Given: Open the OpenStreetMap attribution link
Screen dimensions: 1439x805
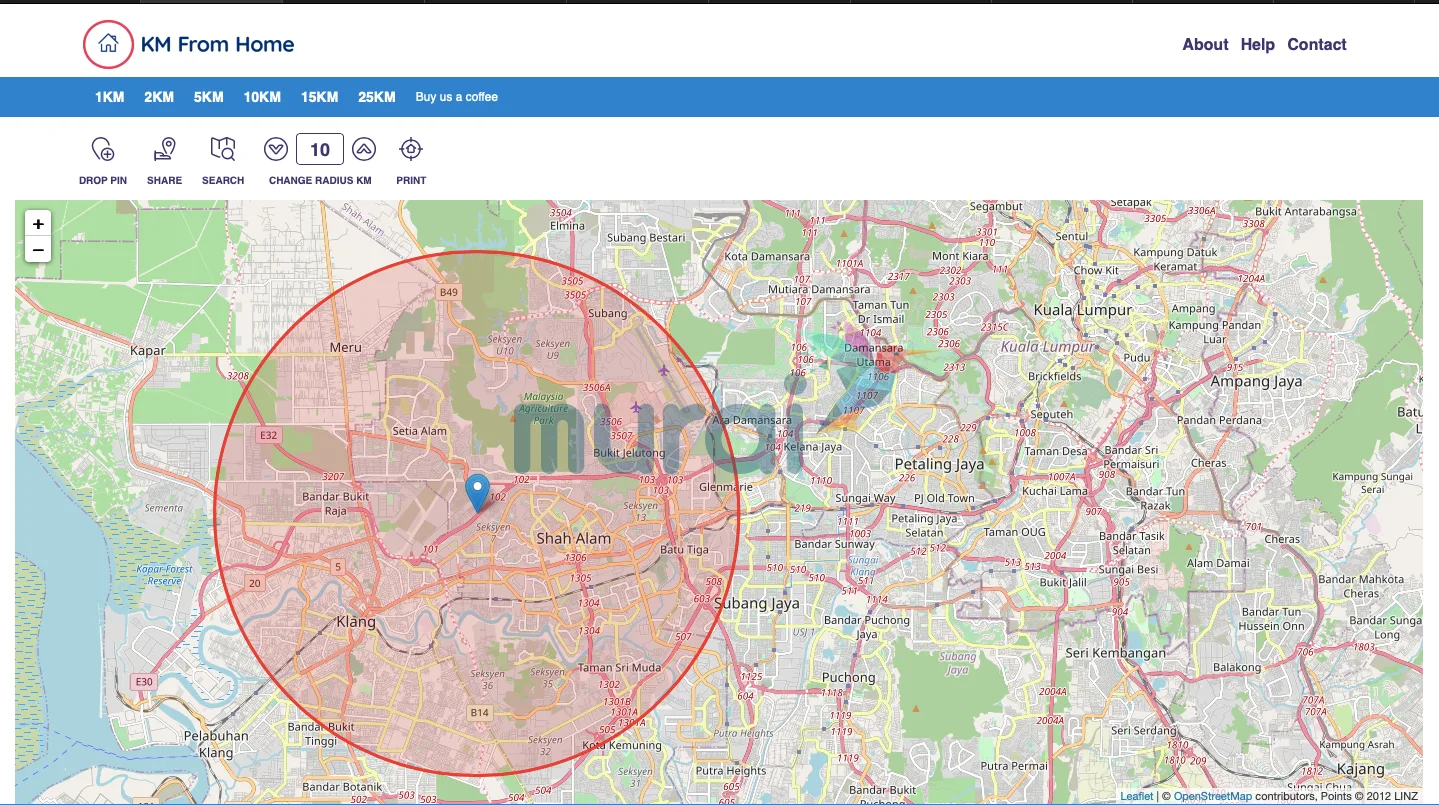Looking at the screenshot, I should [1212, 796].
